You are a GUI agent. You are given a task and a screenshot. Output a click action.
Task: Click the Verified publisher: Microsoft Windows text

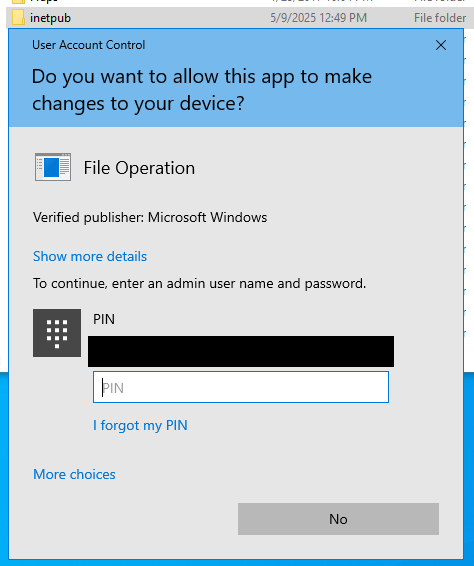(150, 217)
